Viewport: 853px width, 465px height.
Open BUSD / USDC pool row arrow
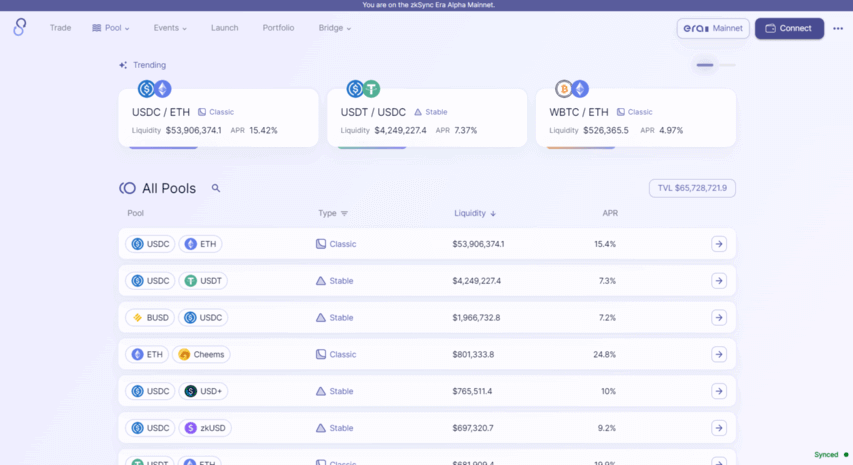719,318
